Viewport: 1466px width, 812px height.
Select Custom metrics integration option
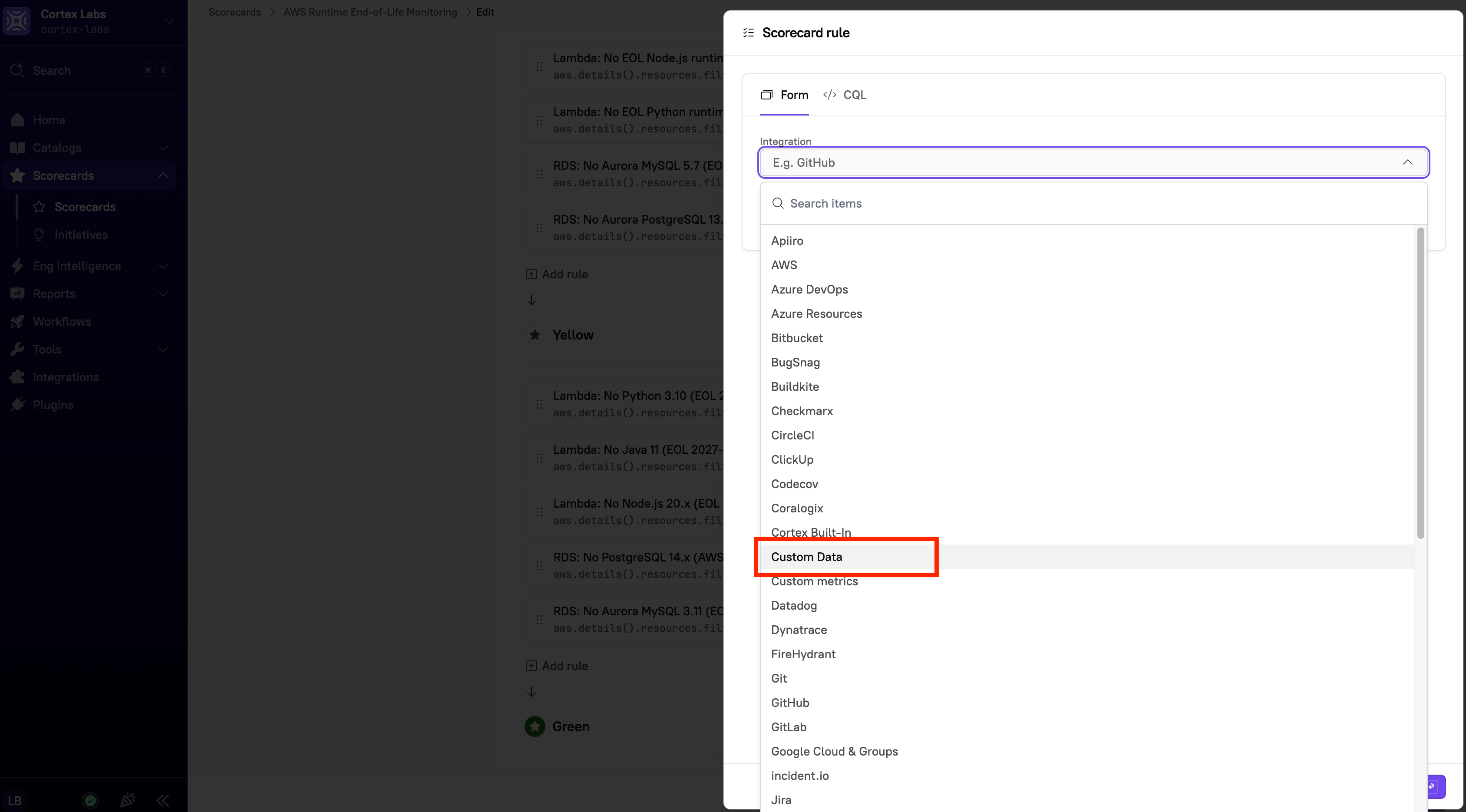1087,581
